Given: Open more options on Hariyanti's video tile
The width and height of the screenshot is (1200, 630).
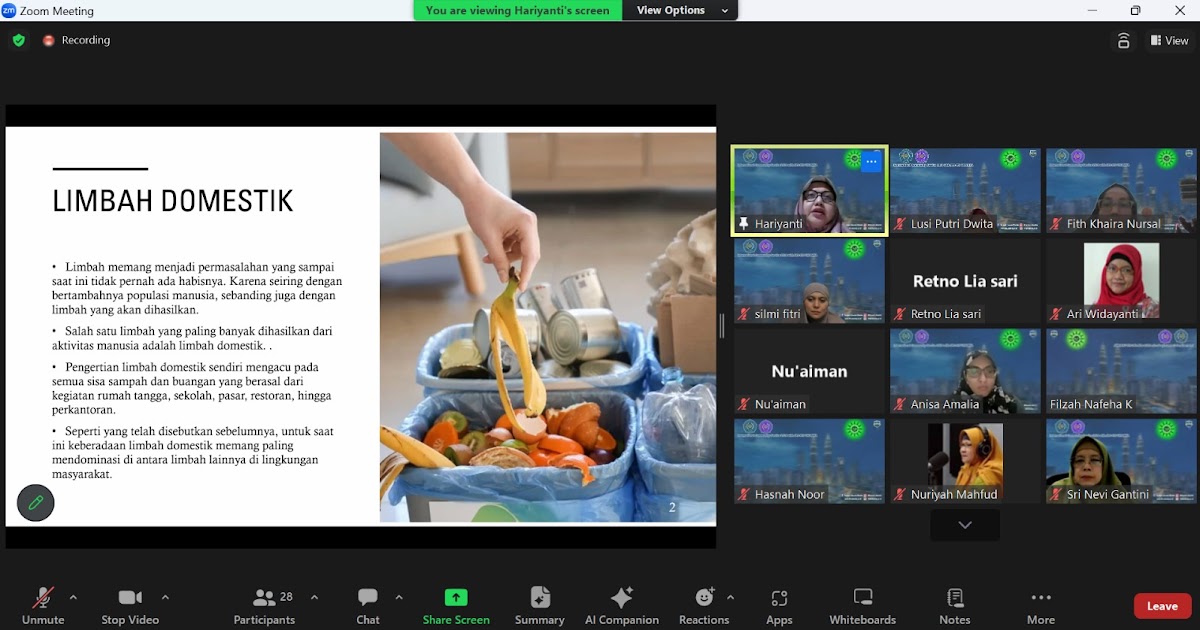Looking at the screenshot, I should [x=871, y=161].
